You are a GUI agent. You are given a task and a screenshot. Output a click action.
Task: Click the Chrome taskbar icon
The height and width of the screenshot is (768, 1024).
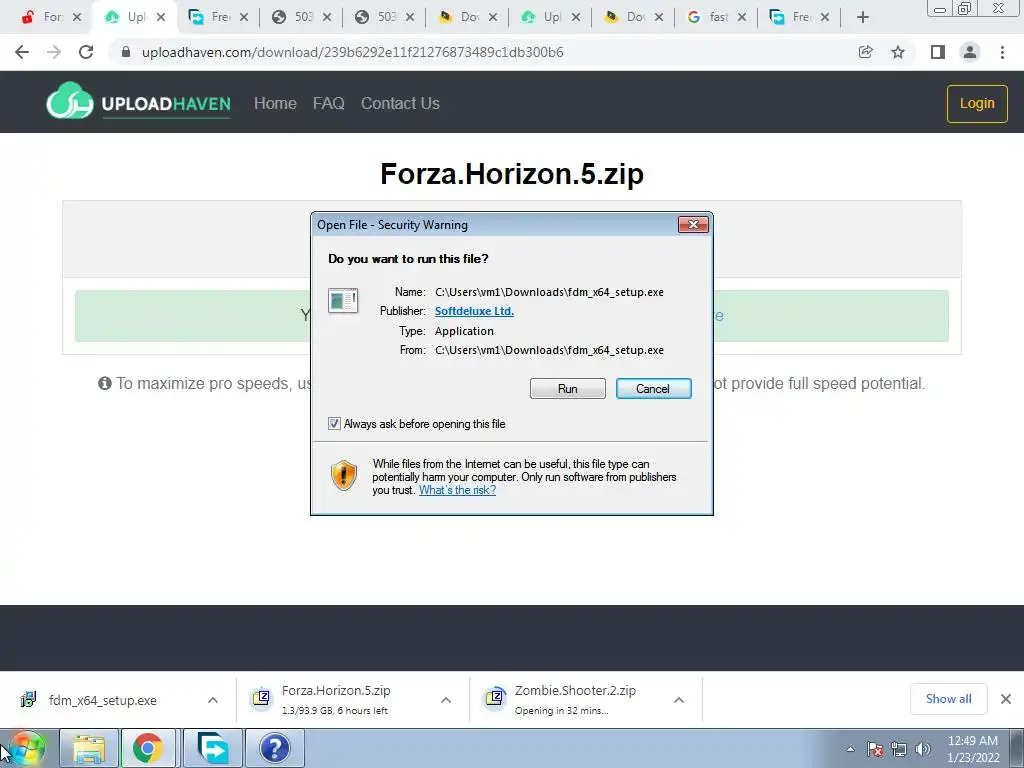(x=148, y=748)
